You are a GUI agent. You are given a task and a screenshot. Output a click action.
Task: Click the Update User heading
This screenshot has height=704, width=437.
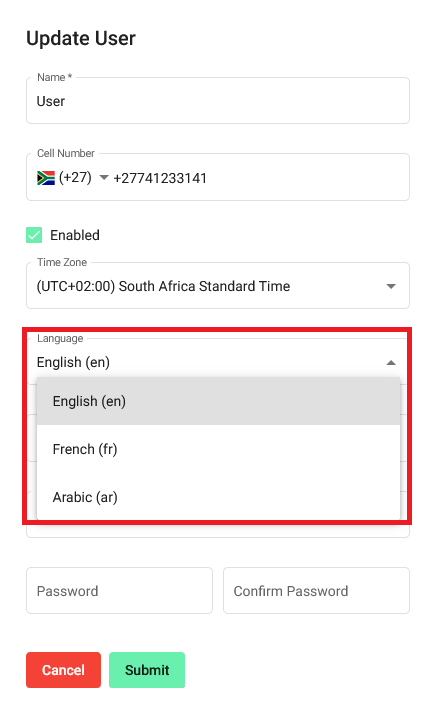[81, 38]
